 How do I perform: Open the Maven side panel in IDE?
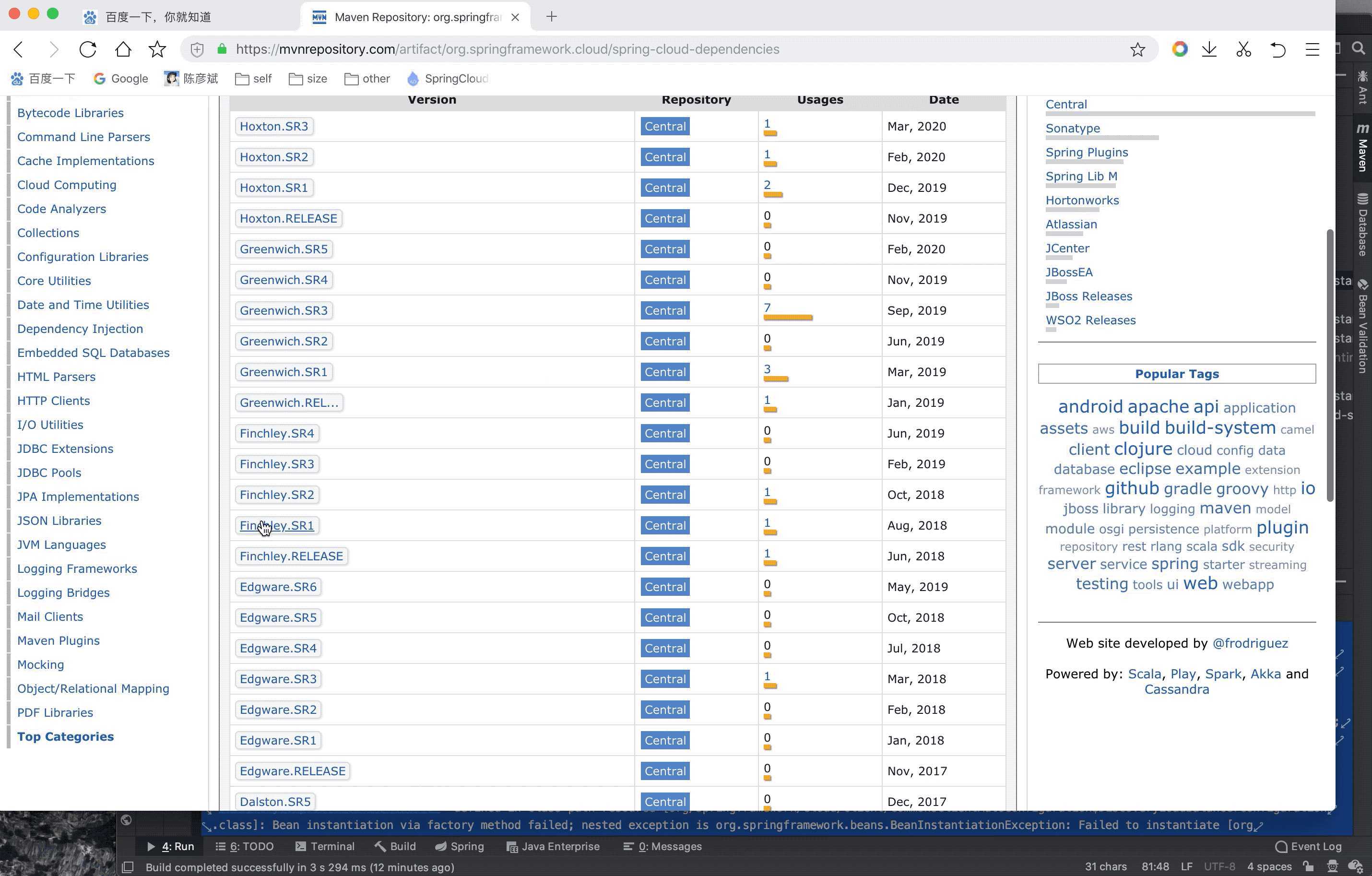pyautogui.click(x=1362, y=148)
